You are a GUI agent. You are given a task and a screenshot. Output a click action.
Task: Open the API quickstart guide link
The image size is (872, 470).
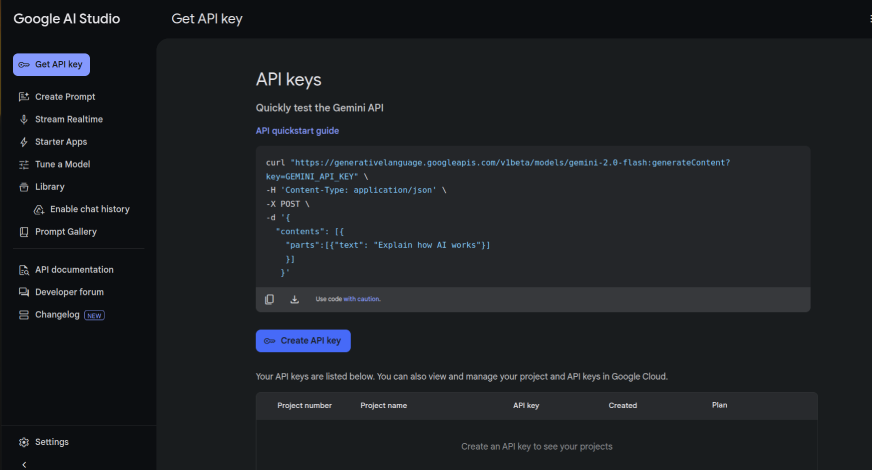pos(297,131)
